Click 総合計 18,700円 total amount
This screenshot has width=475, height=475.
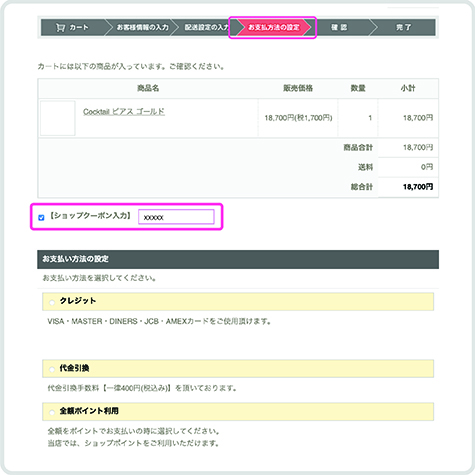[418, 187]
